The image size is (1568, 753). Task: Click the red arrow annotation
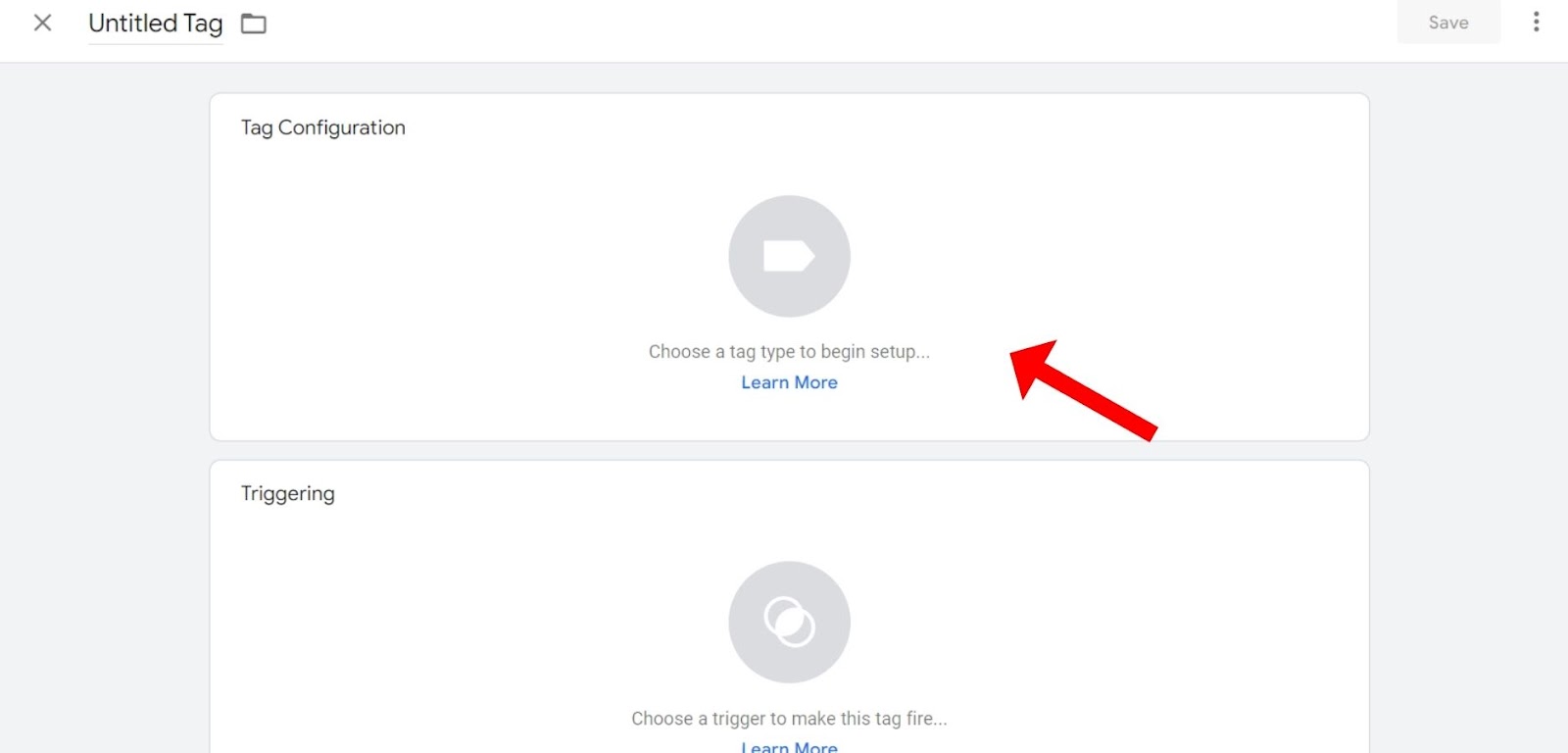tap(1083, 390)
